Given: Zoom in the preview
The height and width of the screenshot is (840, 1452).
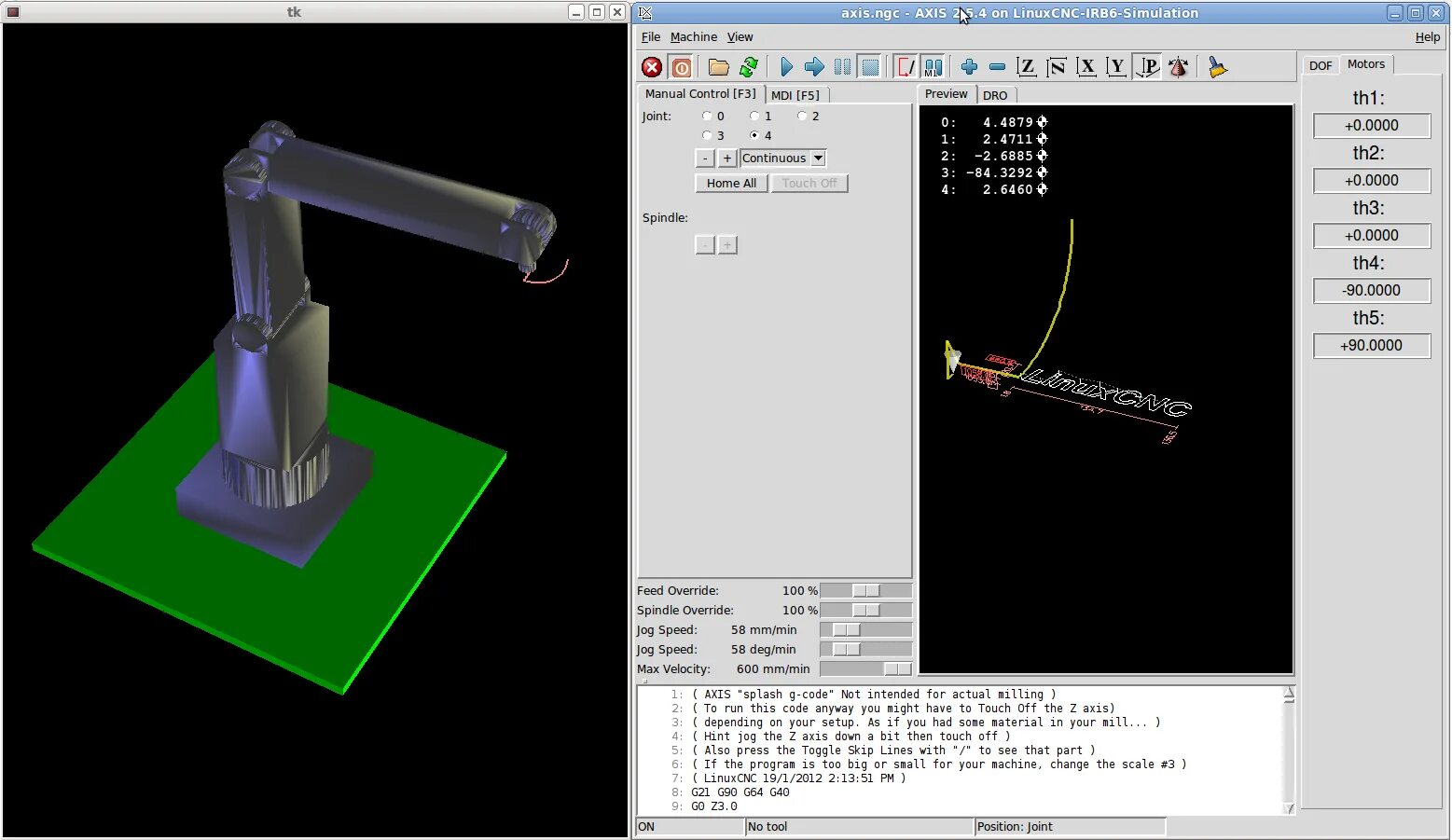Looking at the screenshot, I should tap(969, 67).
